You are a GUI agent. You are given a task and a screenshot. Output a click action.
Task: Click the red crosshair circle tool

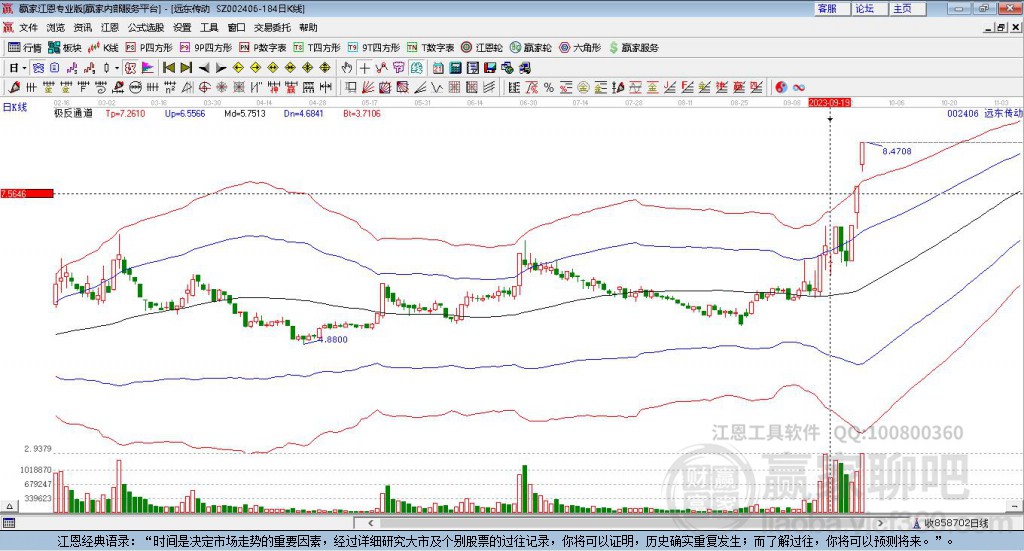[204, 87]
